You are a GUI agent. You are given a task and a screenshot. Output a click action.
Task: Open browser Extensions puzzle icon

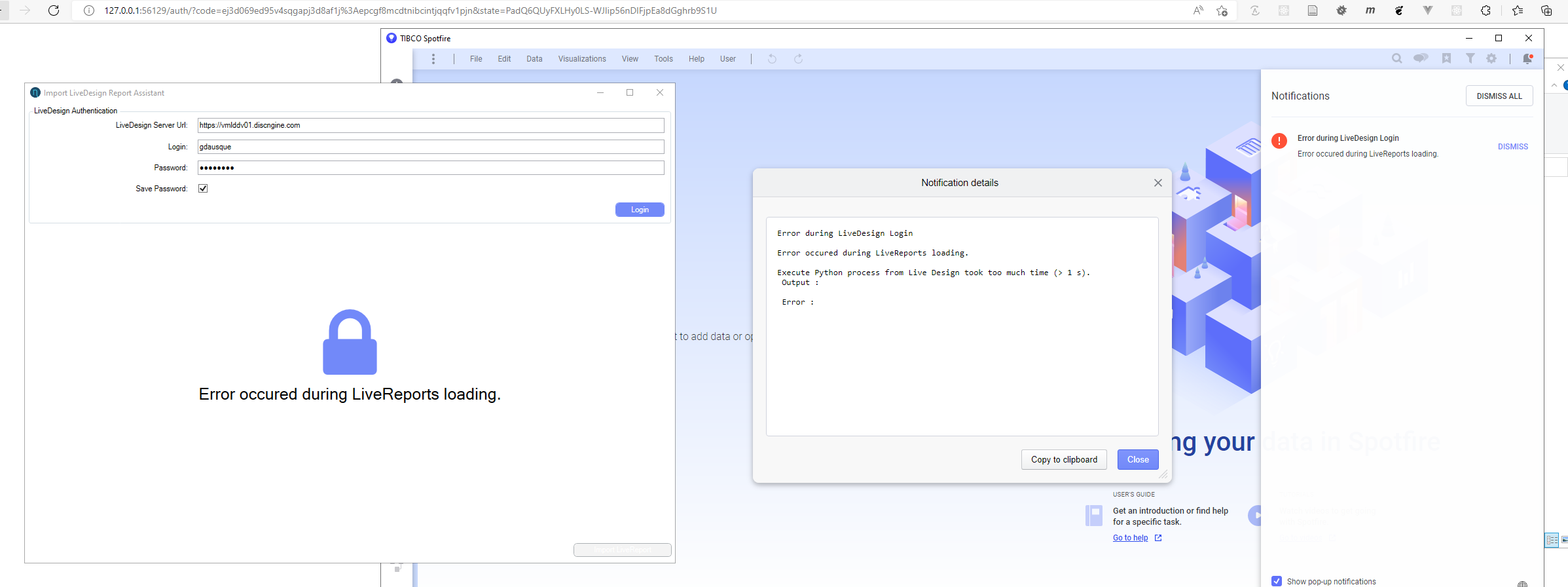click(1486, 10)
